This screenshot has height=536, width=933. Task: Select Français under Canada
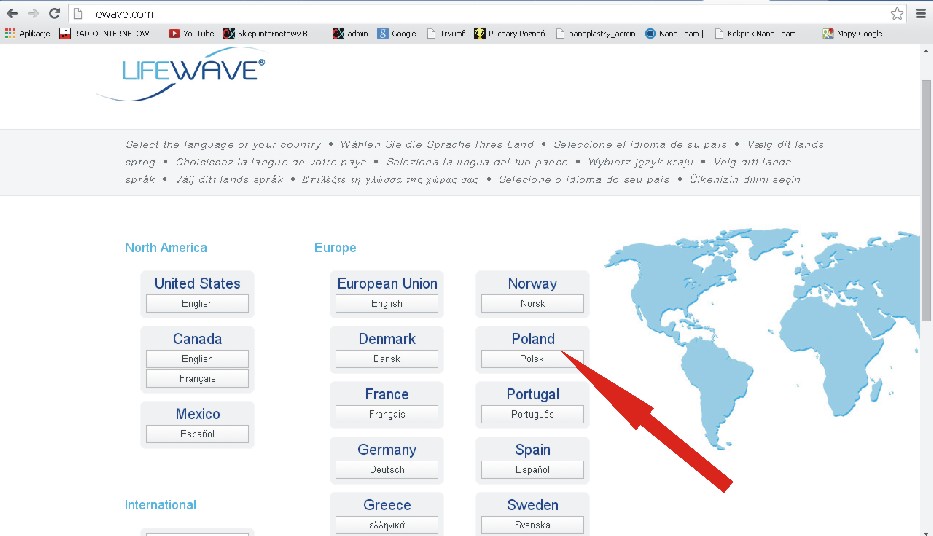click(x=197, y=378)
